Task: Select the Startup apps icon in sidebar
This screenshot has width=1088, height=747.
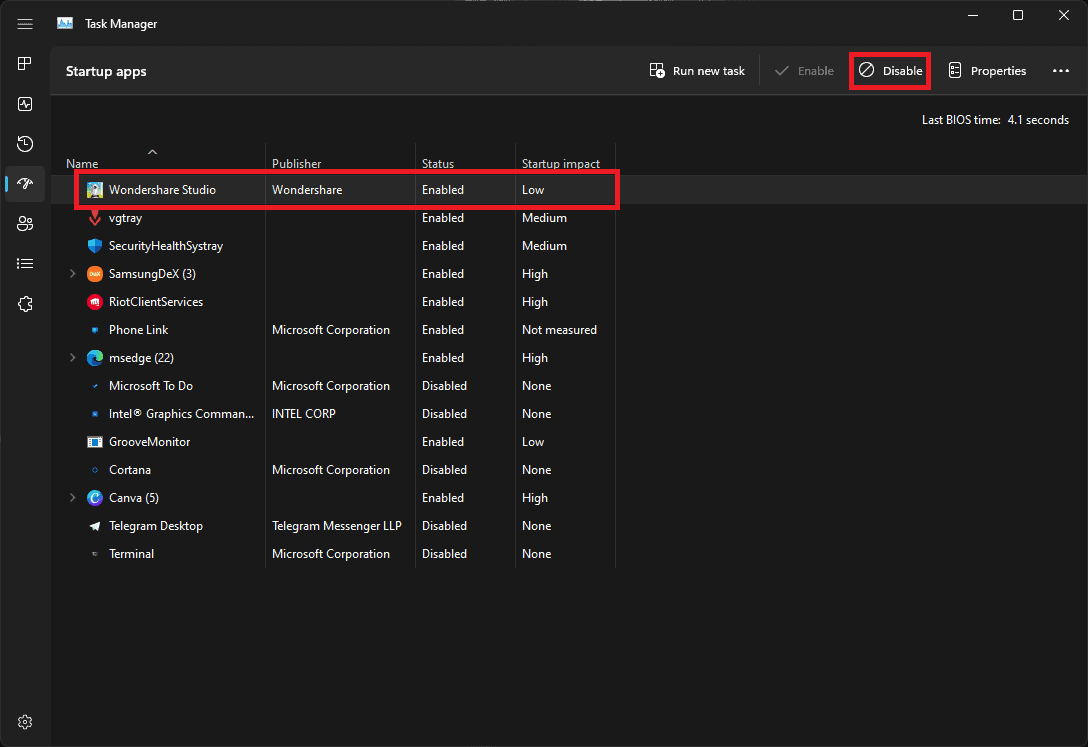Action: click(25, 184)
